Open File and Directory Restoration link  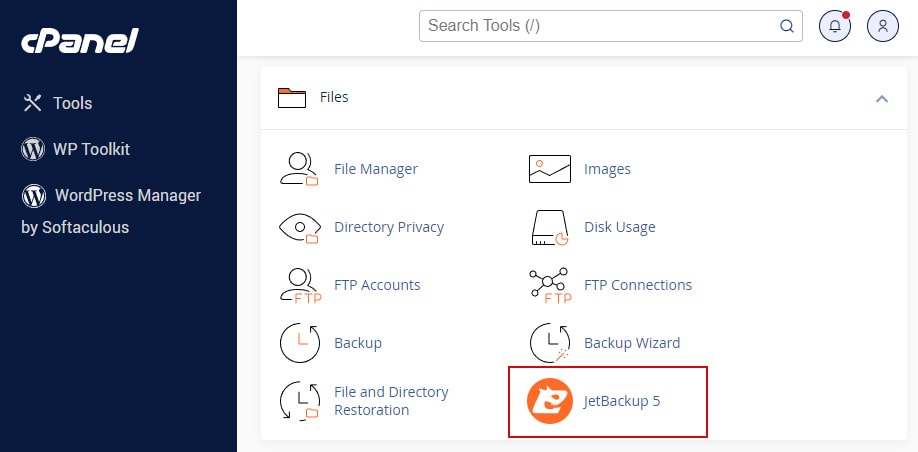coord(391,401)
